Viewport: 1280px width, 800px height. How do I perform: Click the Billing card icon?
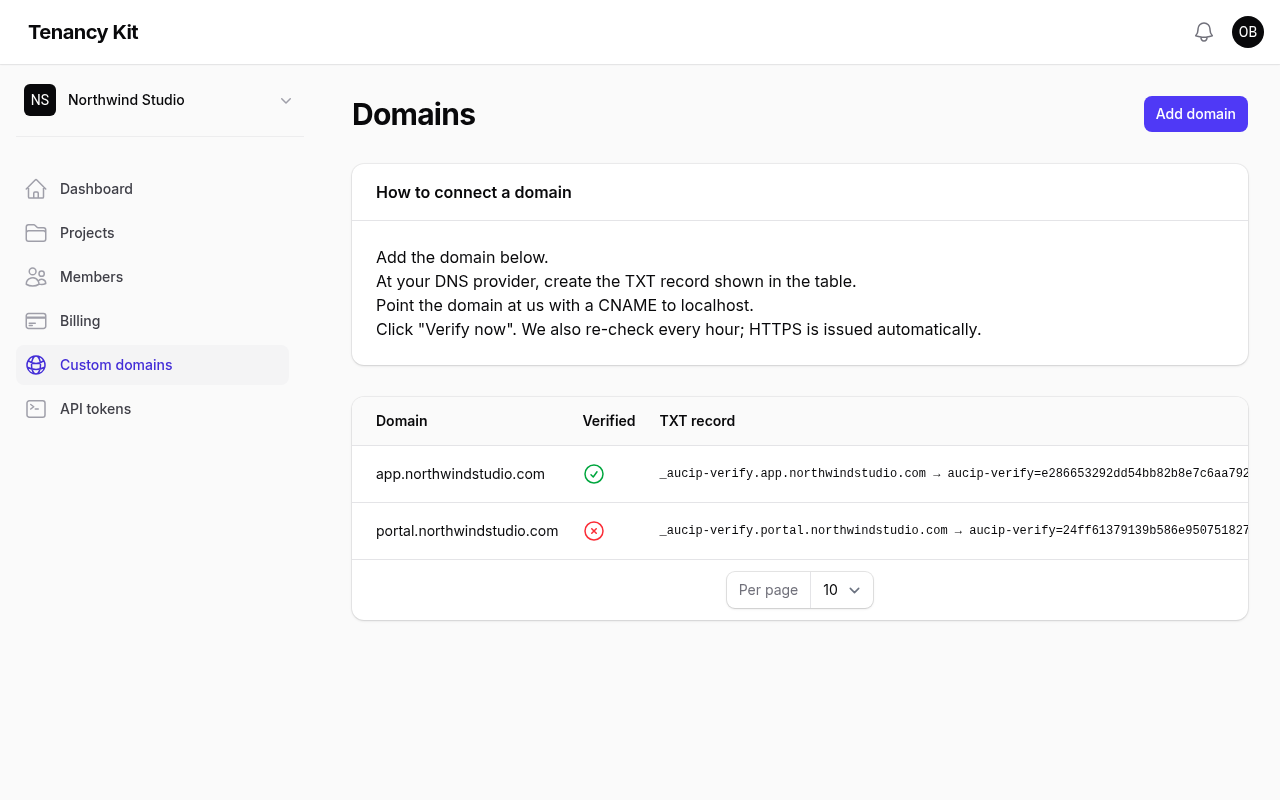pos(36,321)
